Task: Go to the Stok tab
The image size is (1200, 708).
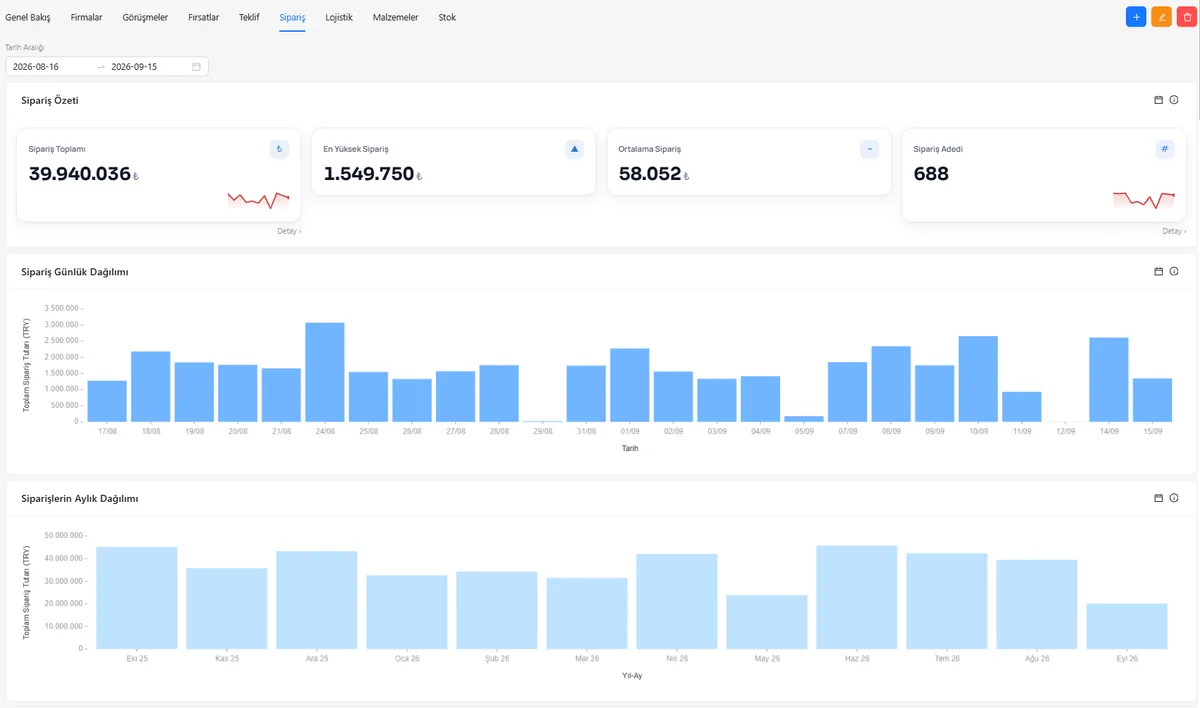Action: [x=447, y=18]
